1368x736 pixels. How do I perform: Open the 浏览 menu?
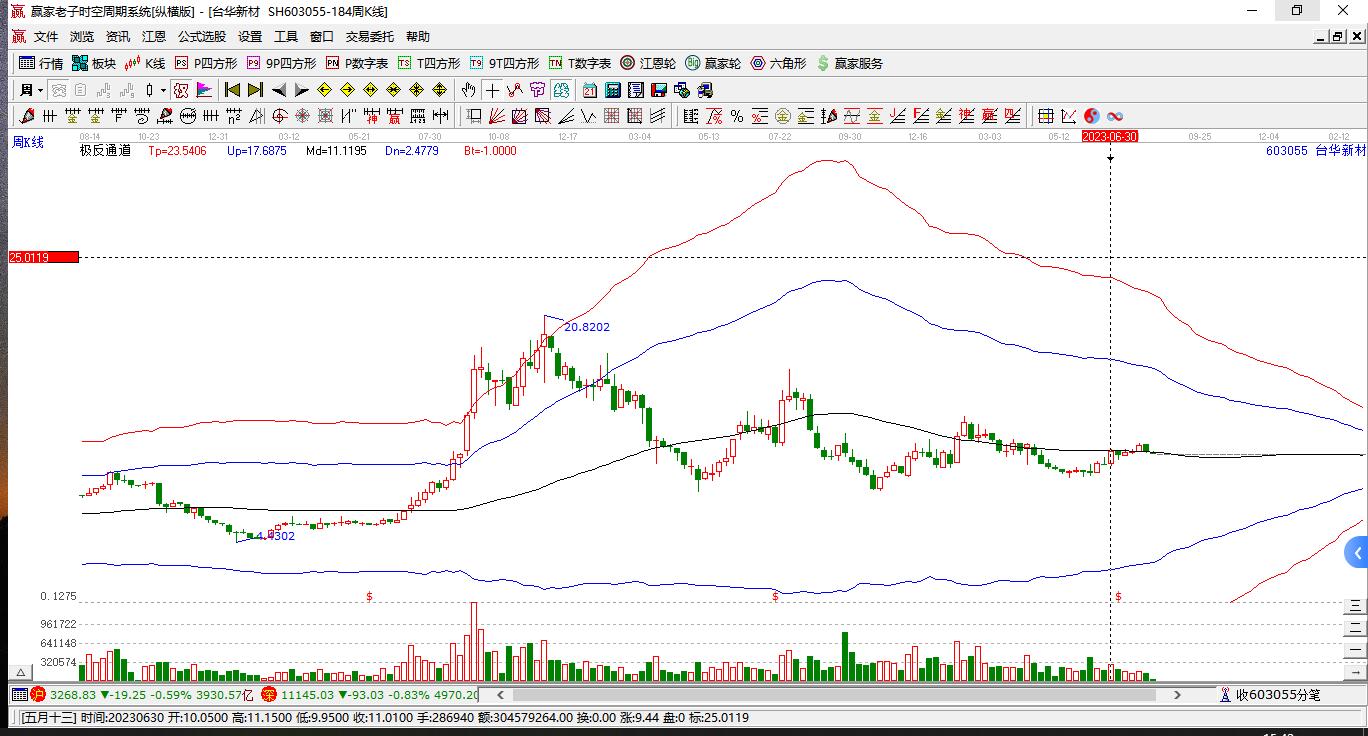coord(82,37)
